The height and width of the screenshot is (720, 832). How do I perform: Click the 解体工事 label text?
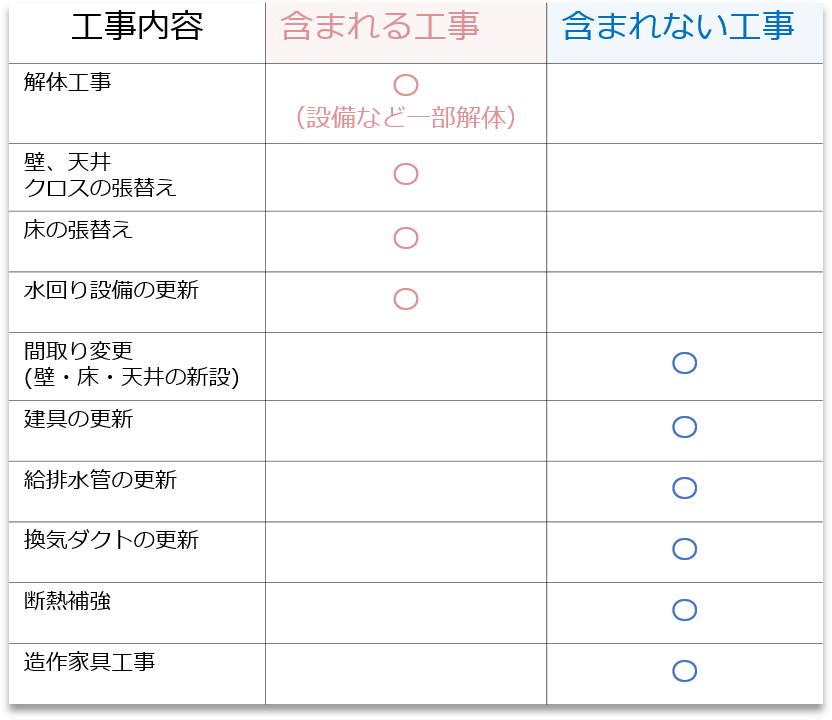pyautogui.click(x=68, y=82)
